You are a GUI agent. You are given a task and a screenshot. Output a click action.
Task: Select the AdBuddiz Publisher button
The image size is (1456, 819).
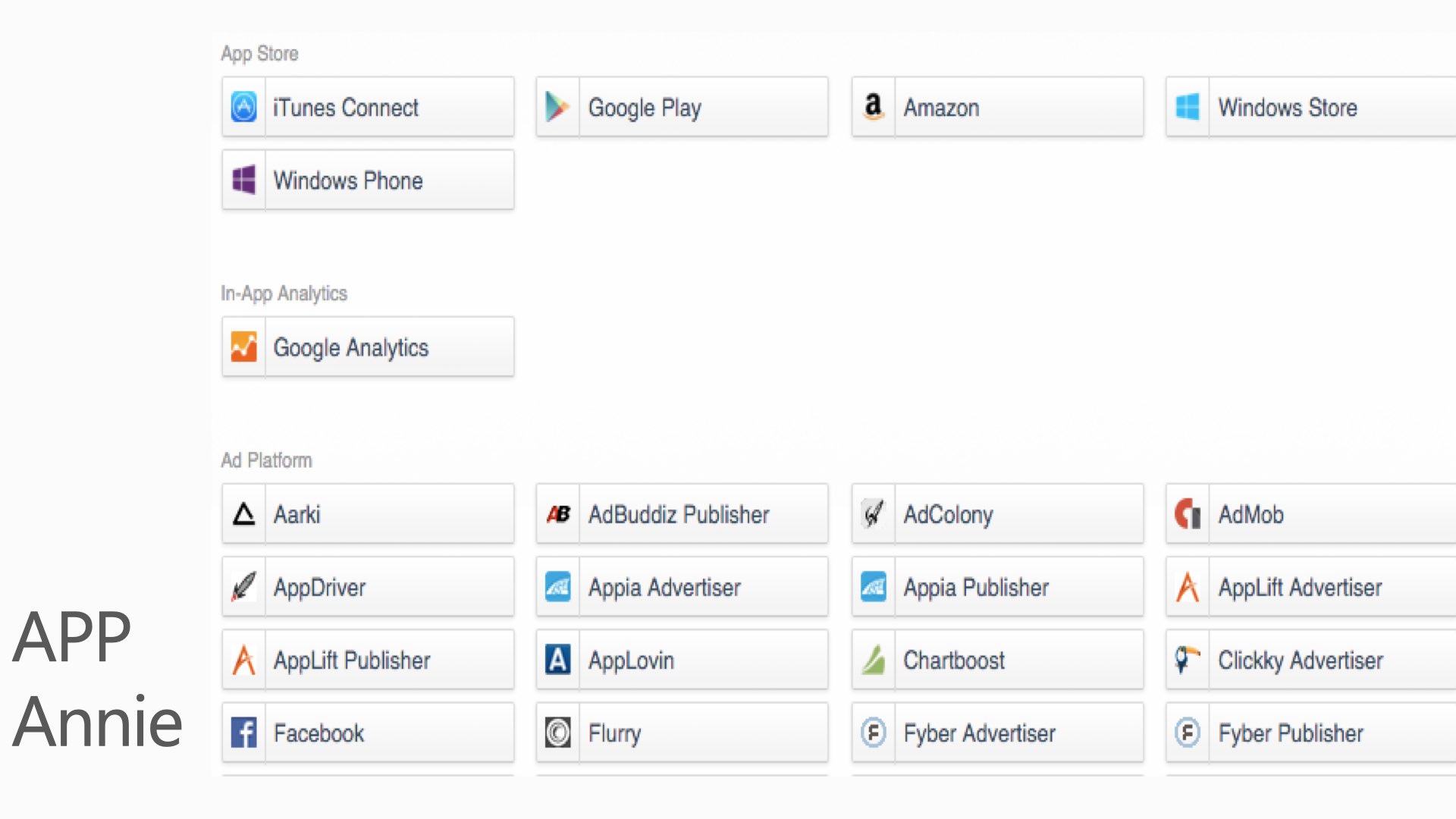pyautogui.click(x=682, y=514)
